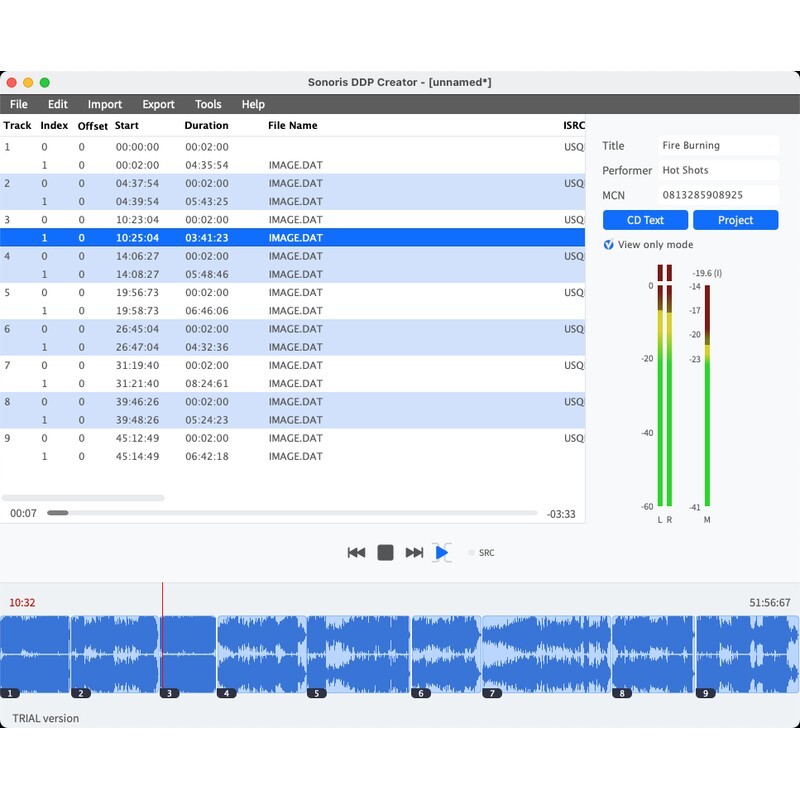Click the horizontal scrollbar under the track list
Viewport: 800px width, 800px height.
pos(83,497)
